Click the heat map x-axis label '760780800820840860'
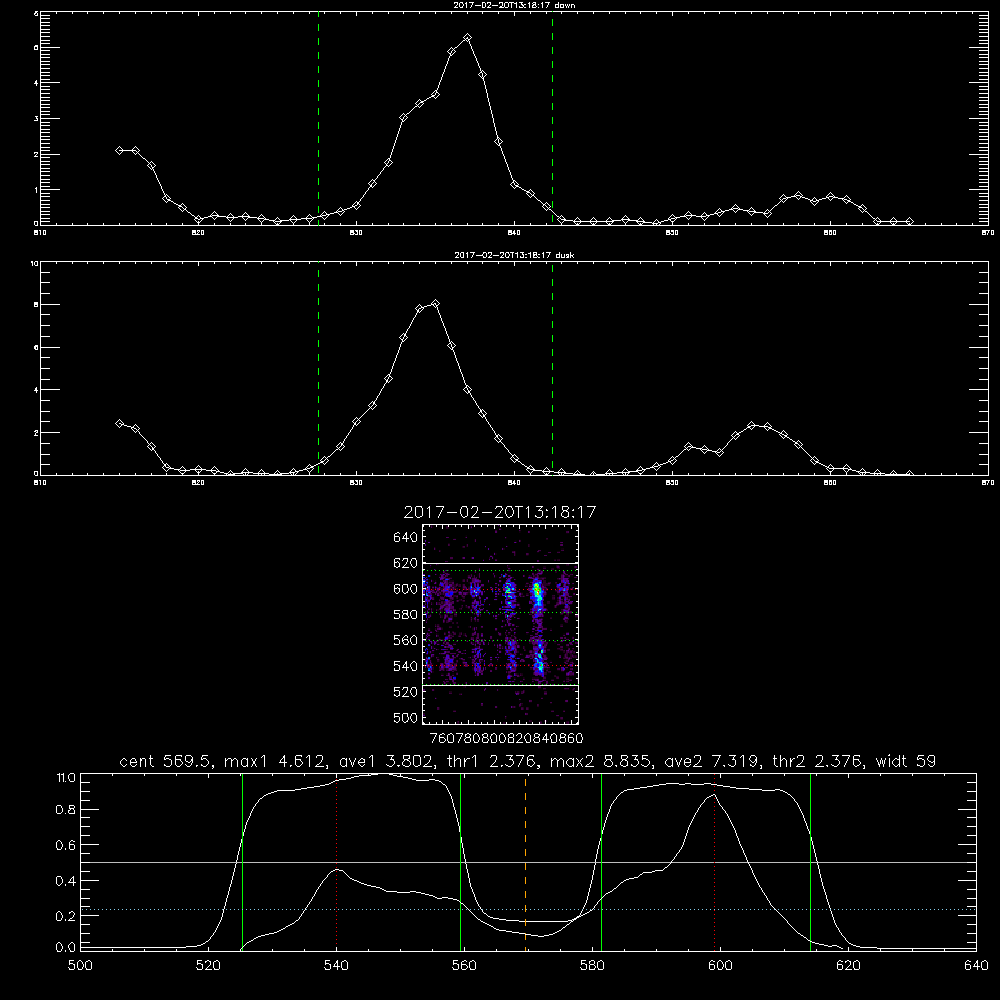 [506, 738]
